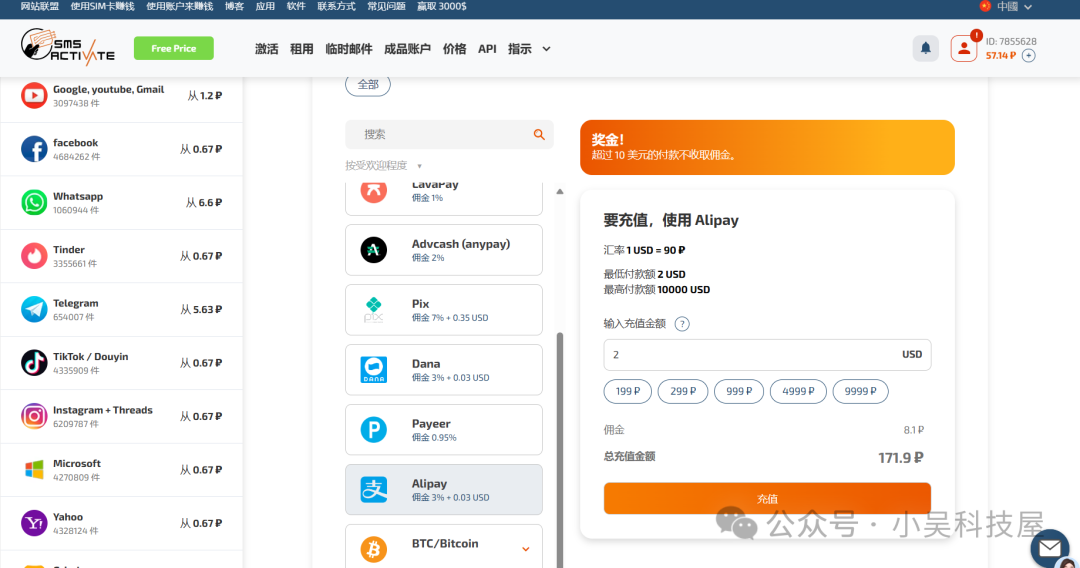Click the payment list scrollbar
The width and height of the screenshot is (1080, 568).
[x=560, y=449]
